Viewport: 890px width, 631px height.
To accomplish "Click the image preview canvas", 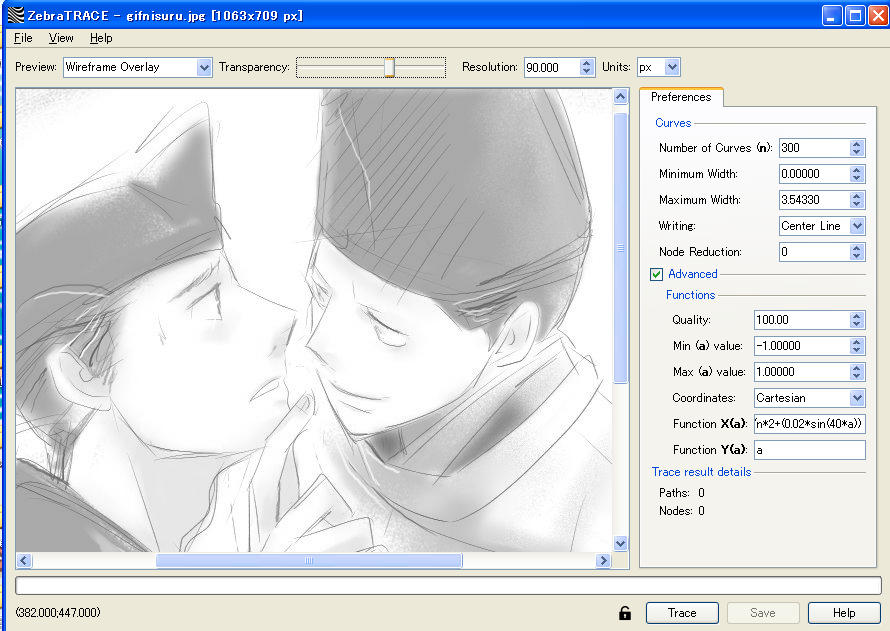I will click(314, 320).
